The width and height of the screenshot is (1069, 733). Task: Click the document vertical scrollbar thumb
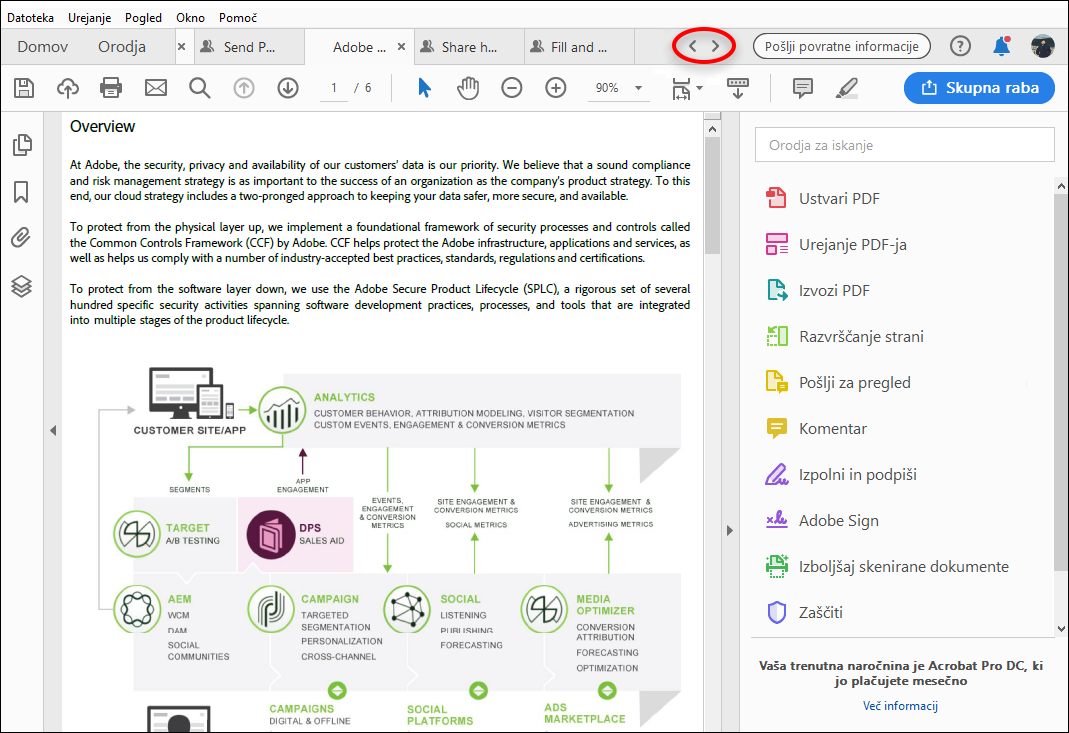pos(712,195)
